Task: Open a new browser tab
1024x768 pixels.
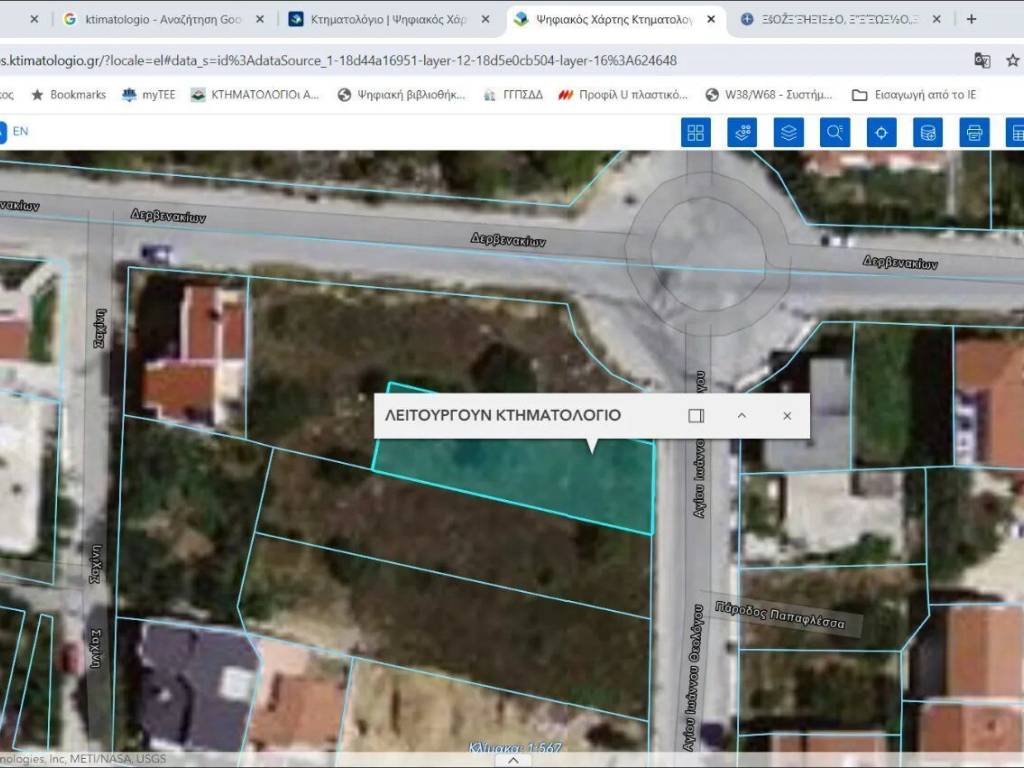Action: tap(971, 19)
